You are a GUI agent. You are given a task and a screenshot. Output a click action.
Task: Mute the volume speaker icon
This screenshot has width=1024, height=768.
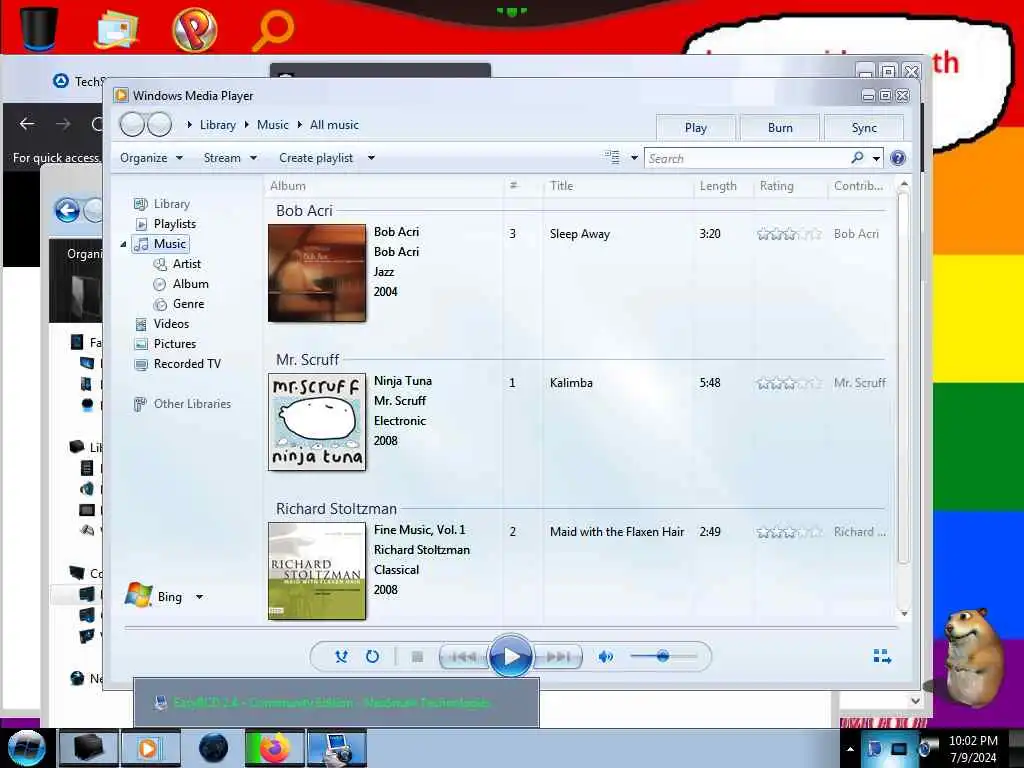605,656
